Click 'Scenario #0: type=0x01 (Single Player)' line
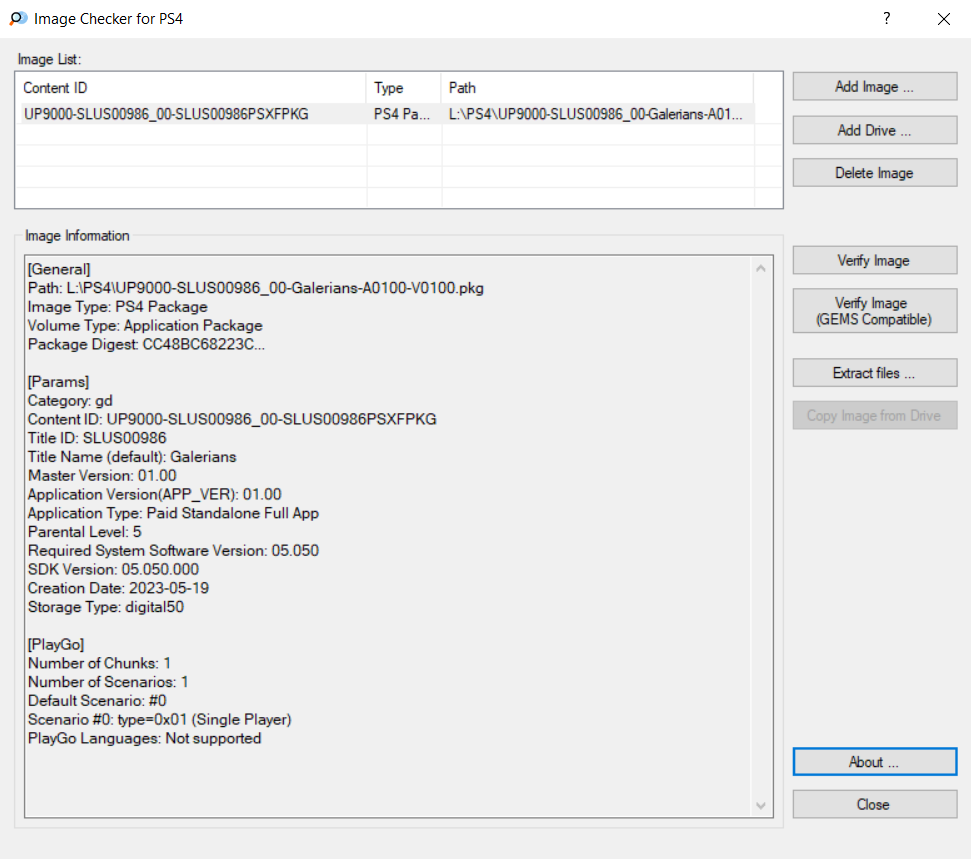This screenshot has width=971, height=859. click(160, 720)
